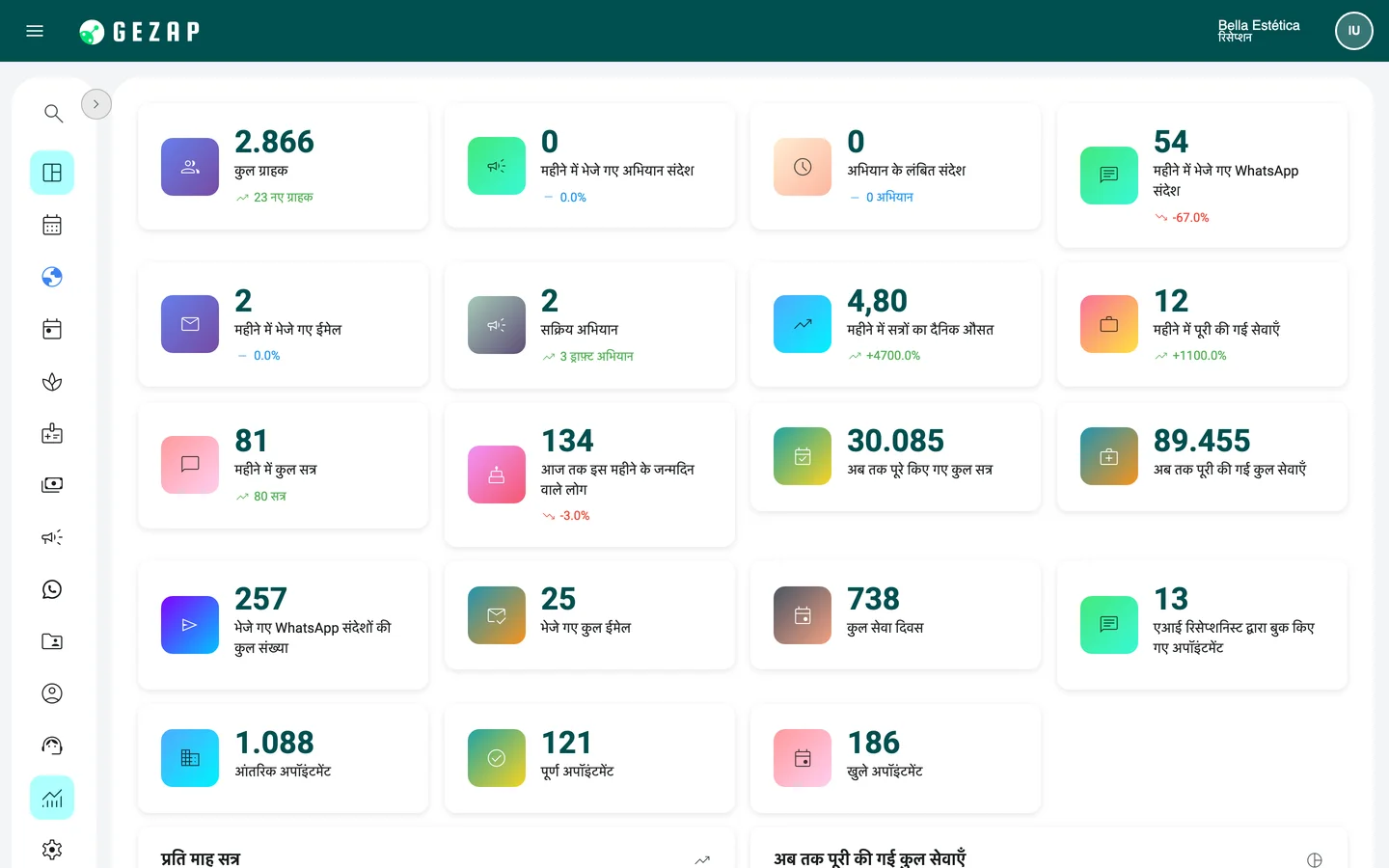Viewport: 1389px width, 868px height.
Task: Click the search magnifier in sidebar
Action: pos(53,114)
